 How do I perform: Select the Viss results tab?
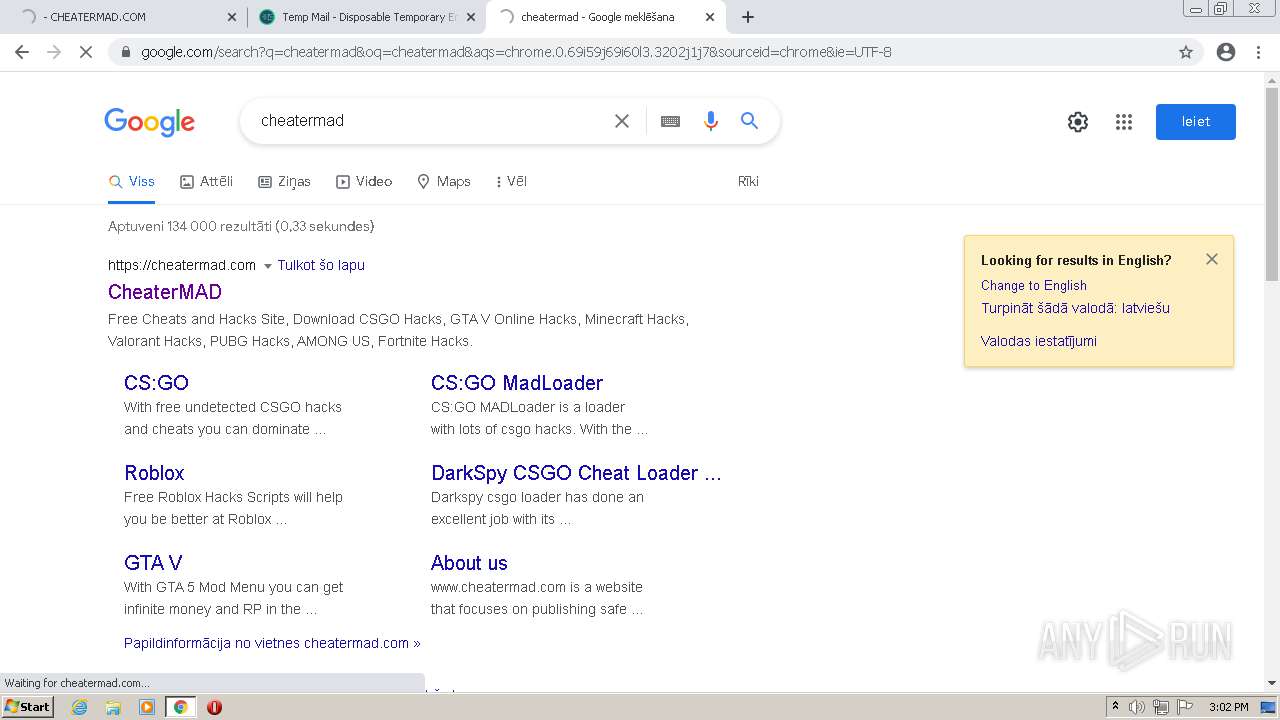tap(132, 182)
